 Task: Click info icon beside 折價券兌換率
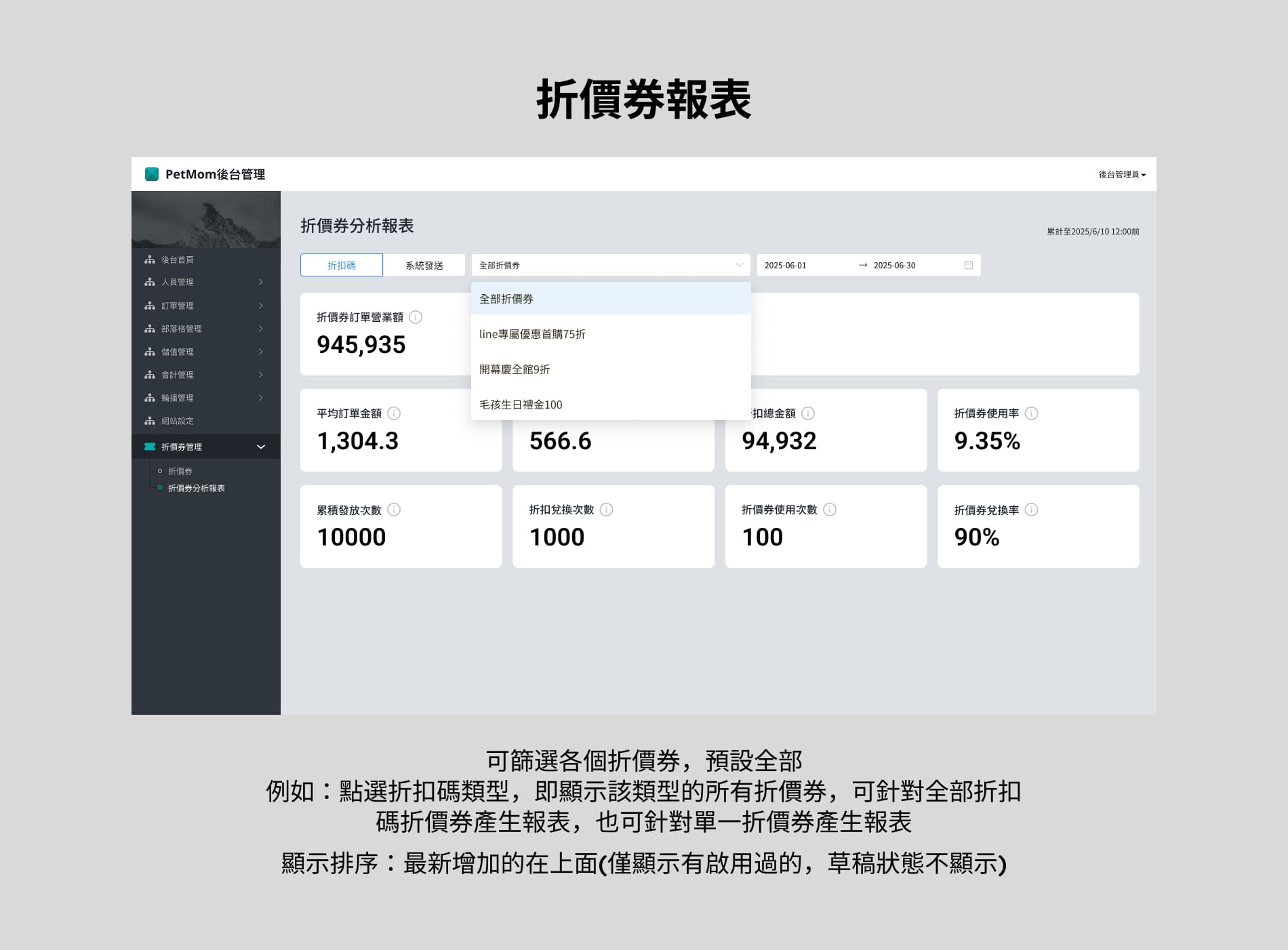(x=1031, y=510)
